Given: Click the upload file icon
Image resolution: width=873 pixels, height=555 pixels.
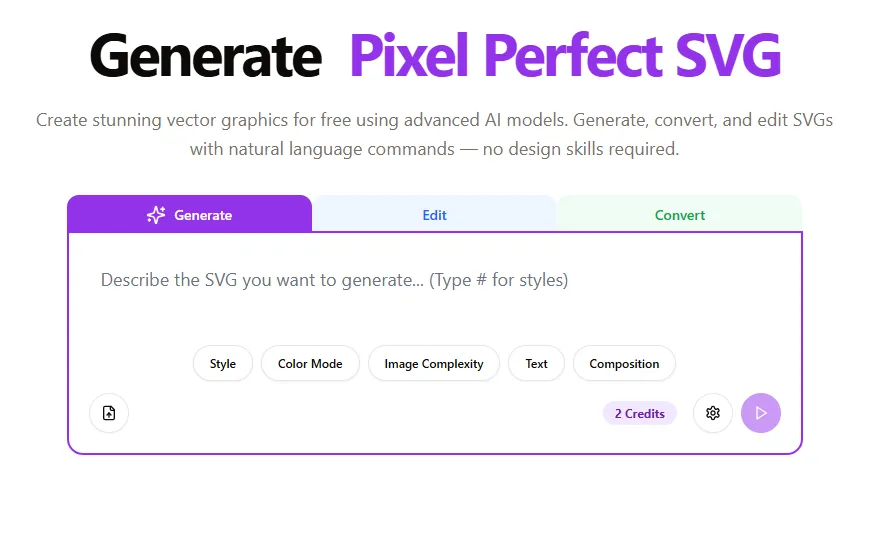Looking at the screenshot, I should [x=109, y=413].
